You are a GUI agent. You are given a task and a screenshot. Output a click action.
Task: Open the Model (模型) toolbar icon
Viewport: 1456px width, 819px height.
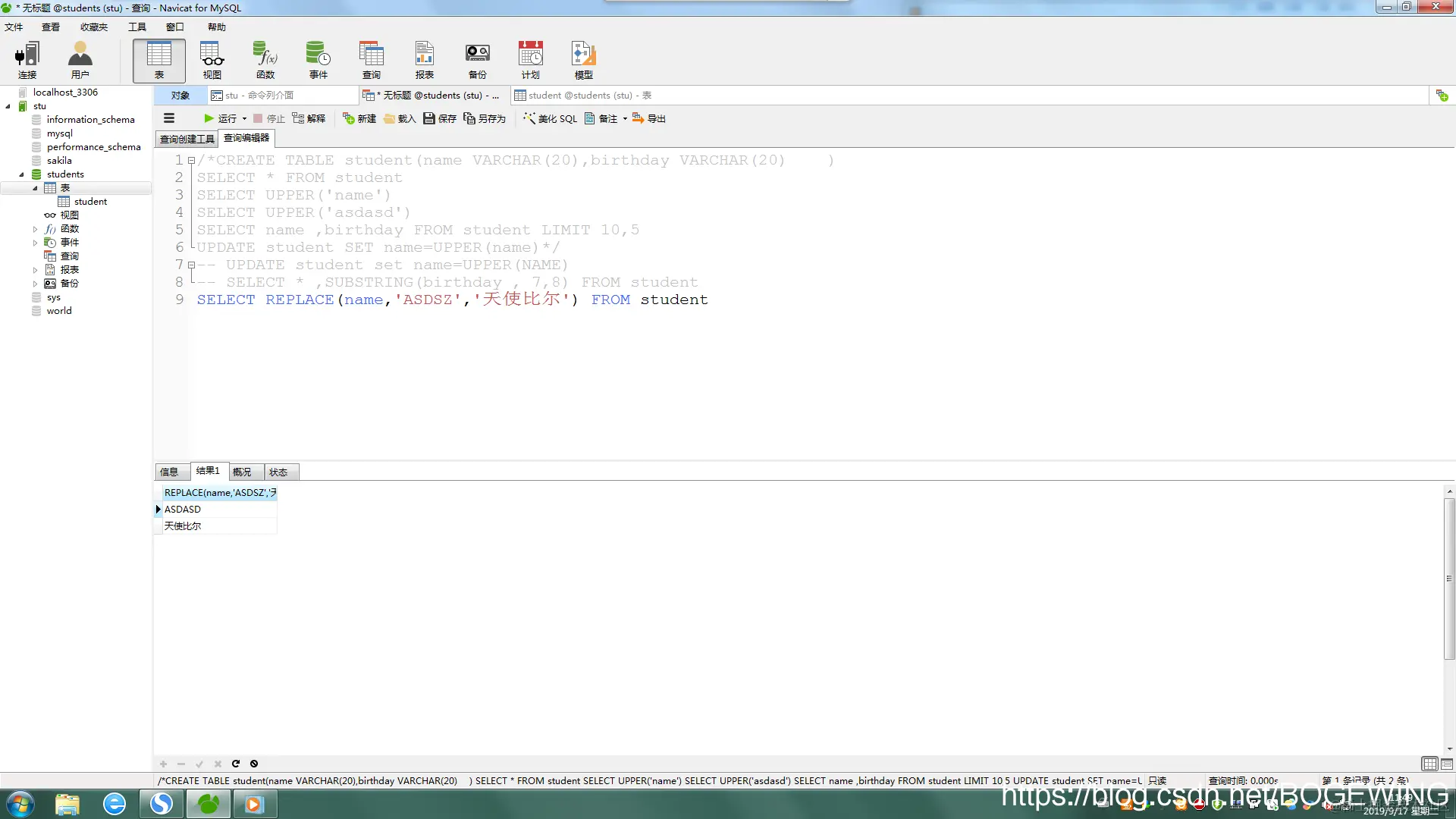tap(583, 60)
